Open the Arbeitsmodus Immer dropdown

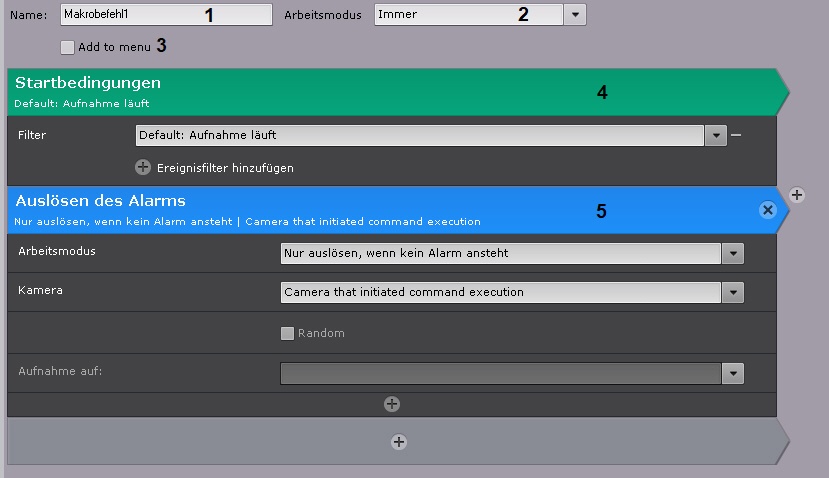tap(575, 15)
